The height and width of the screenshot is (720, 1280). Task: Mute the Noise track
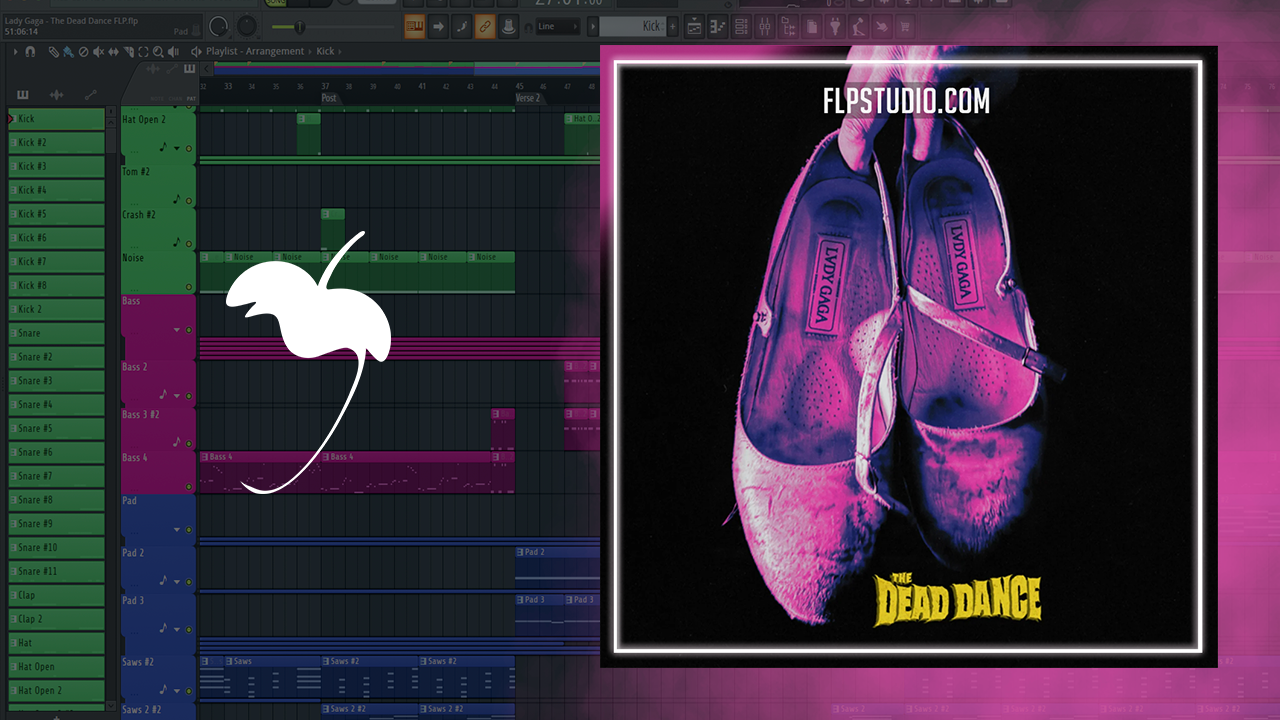pos(188,286)
